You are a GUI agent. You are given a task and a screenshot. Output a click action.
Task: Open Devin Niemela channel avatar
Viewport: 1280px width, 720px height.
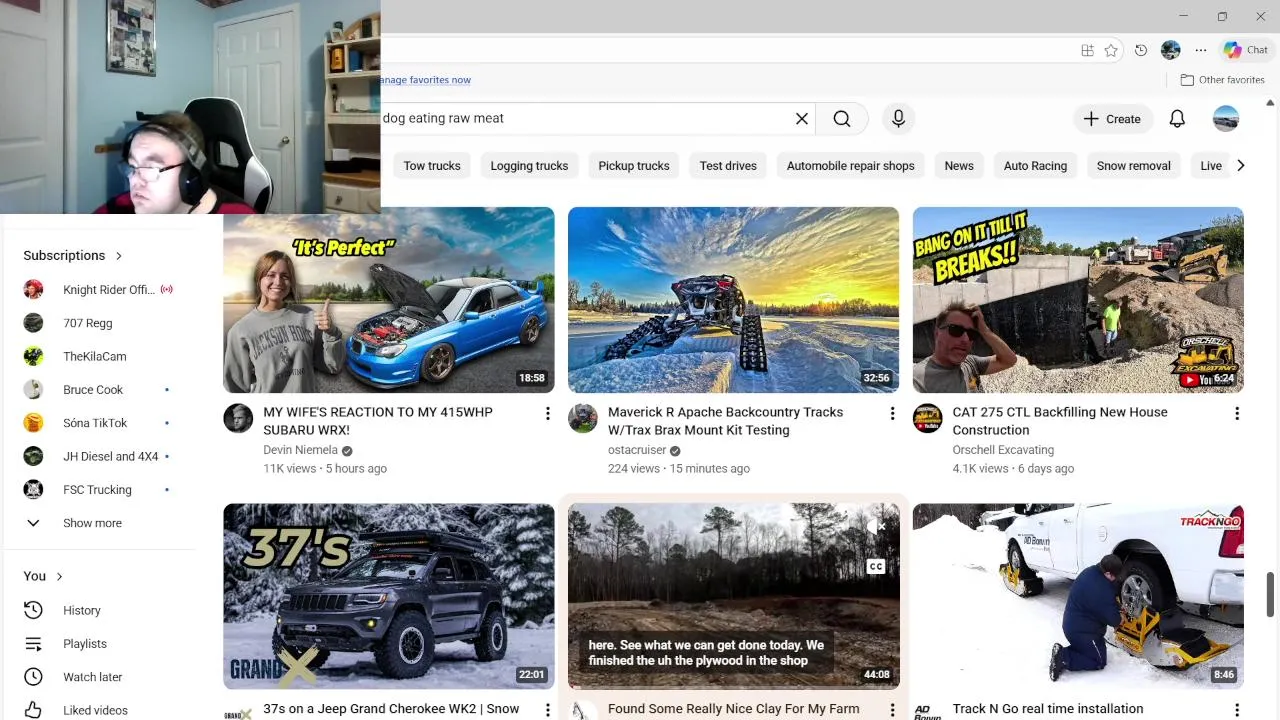(x=238, y=418)
